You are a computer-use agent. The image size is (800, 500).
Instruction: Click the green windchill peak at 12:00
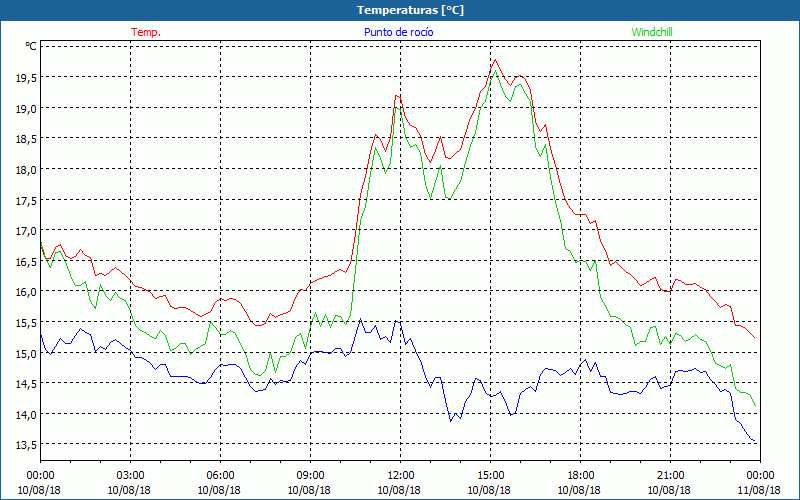tap(397, 107)
